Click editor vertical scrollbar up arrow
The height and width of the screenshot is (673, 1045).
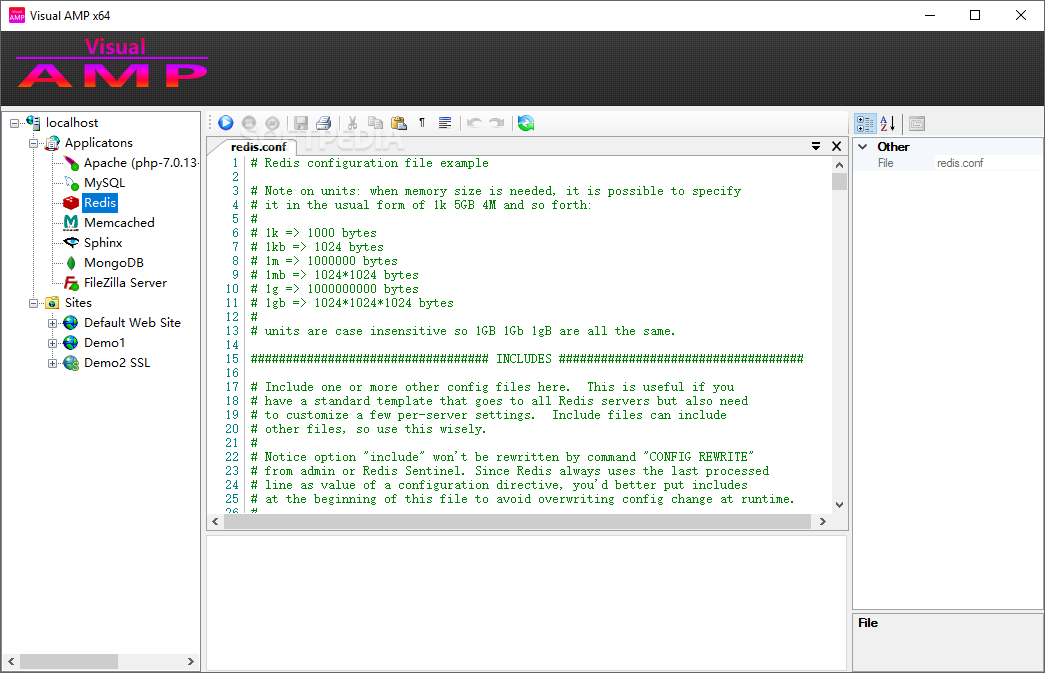[x=840, y=165]
